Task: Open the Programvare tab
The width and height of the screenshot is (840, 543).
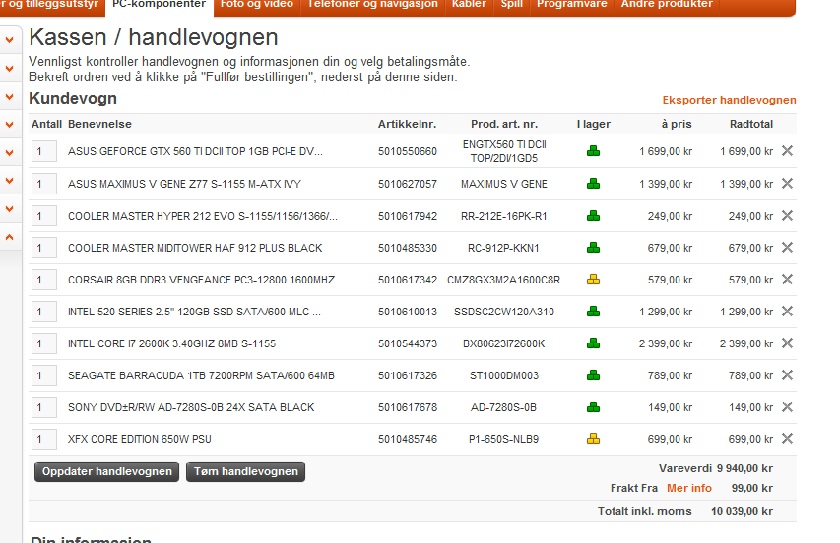Action: point(572,5)
